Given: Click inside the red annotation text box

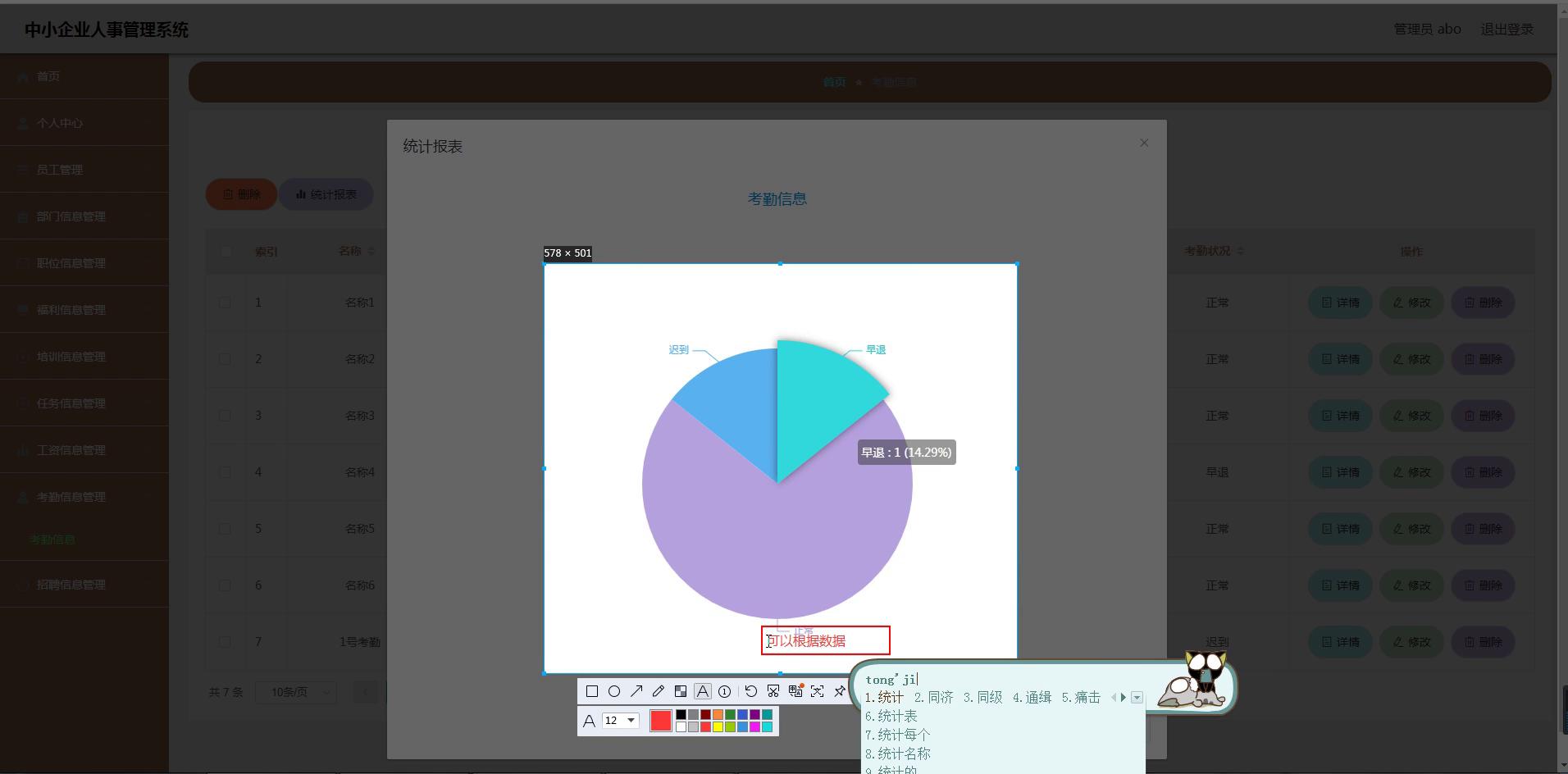Looking at the screenshot, I should (825, 641).
